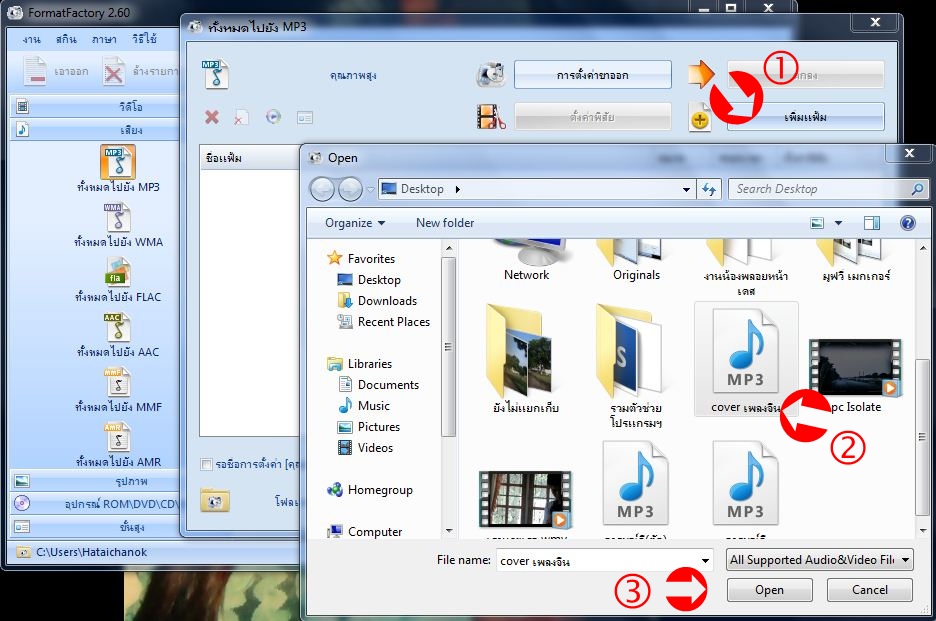Click the Forward navigation button in Open dialog

(x=350, y=190)
